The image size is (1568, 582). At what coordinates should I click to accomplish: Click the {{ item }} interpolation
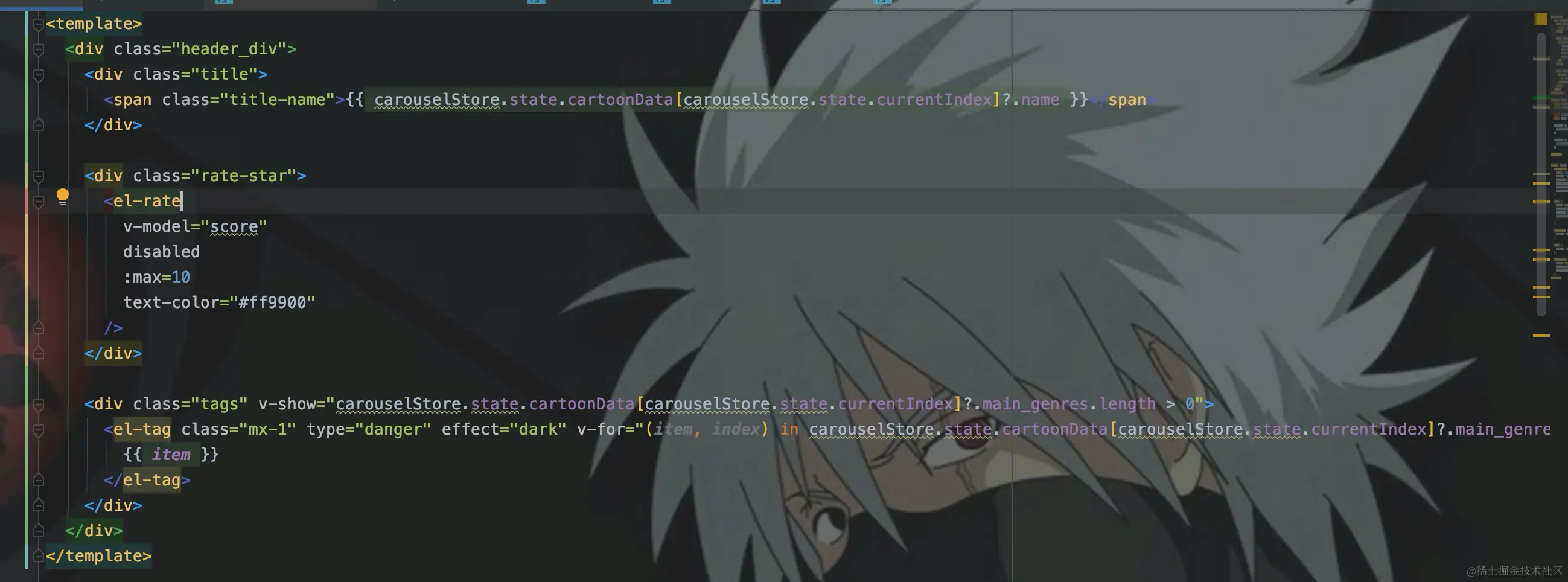(171, 454)
